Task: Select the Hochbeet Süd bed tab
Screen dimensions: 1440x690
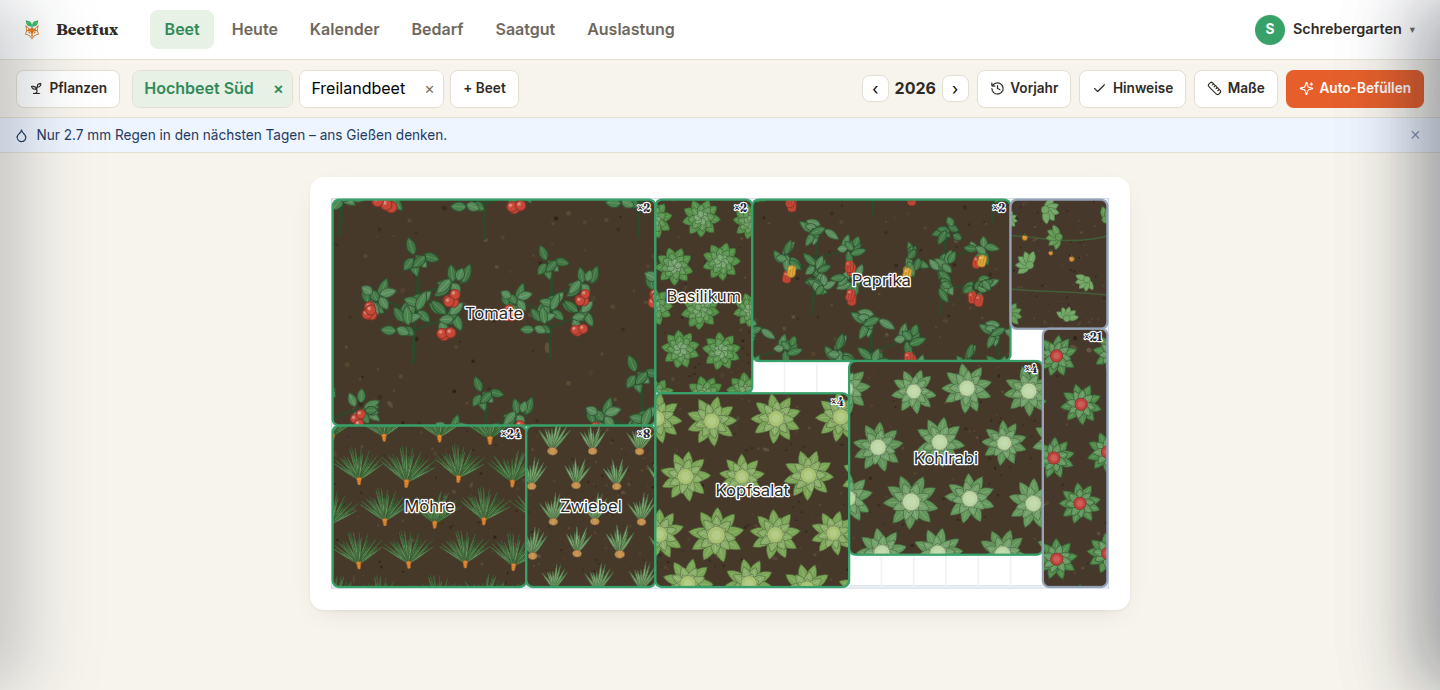Action: [x=199, y=89]
